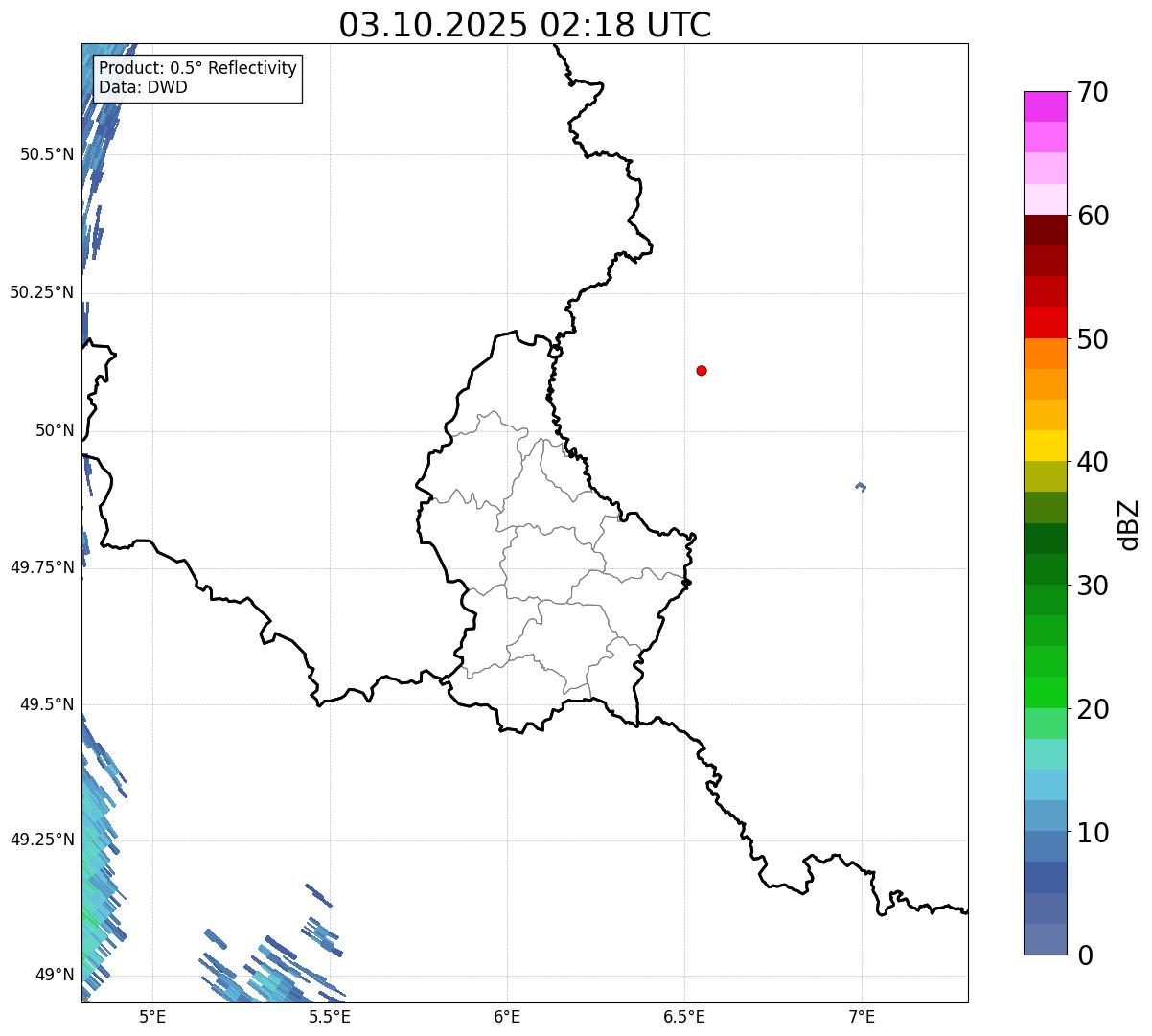
Task: Click the colorbar's 20 tick label
Action: [1093, 709]
